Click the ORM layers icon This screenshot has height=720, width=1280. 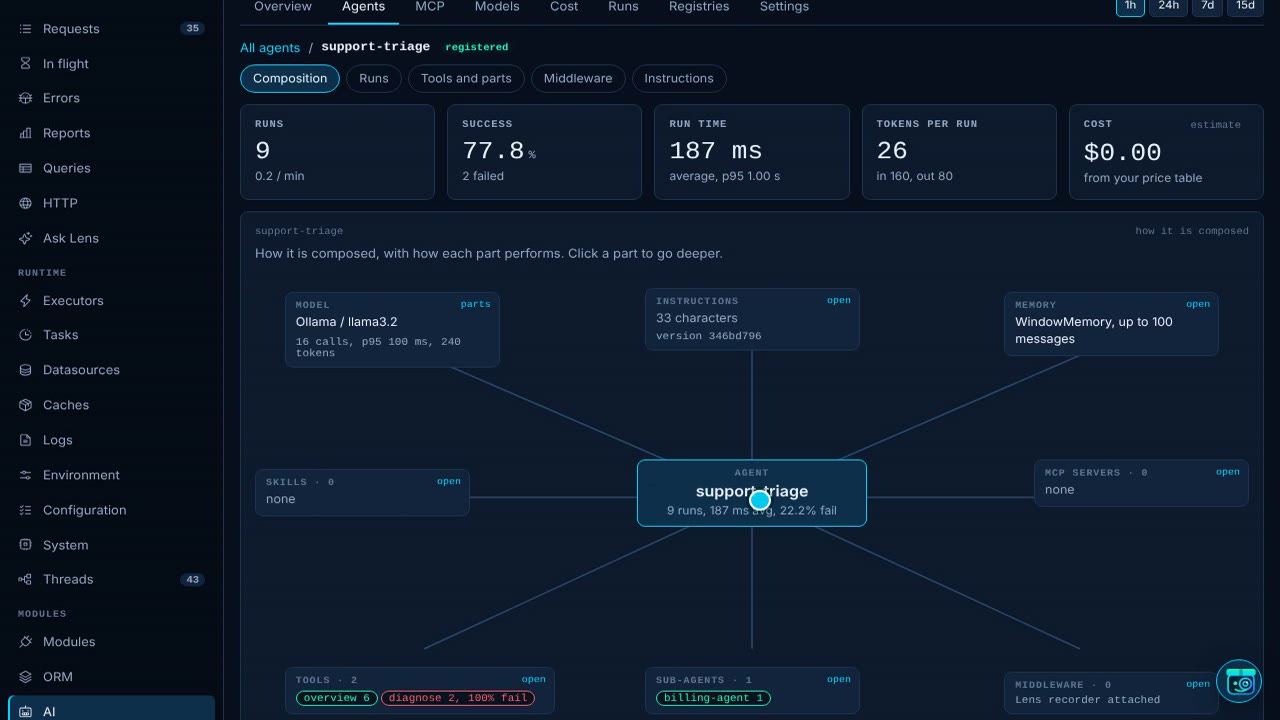[26, 677]
